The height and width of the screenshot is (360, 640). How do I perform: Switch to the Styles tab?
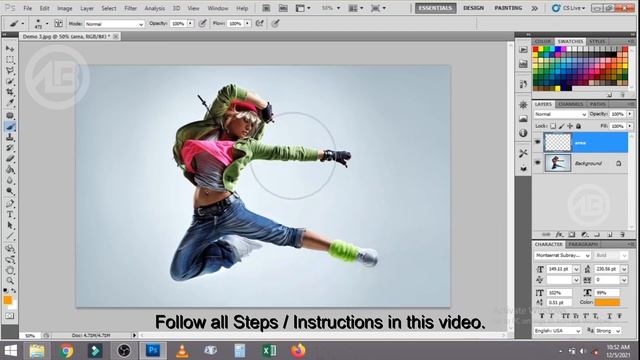pos(597,42)
